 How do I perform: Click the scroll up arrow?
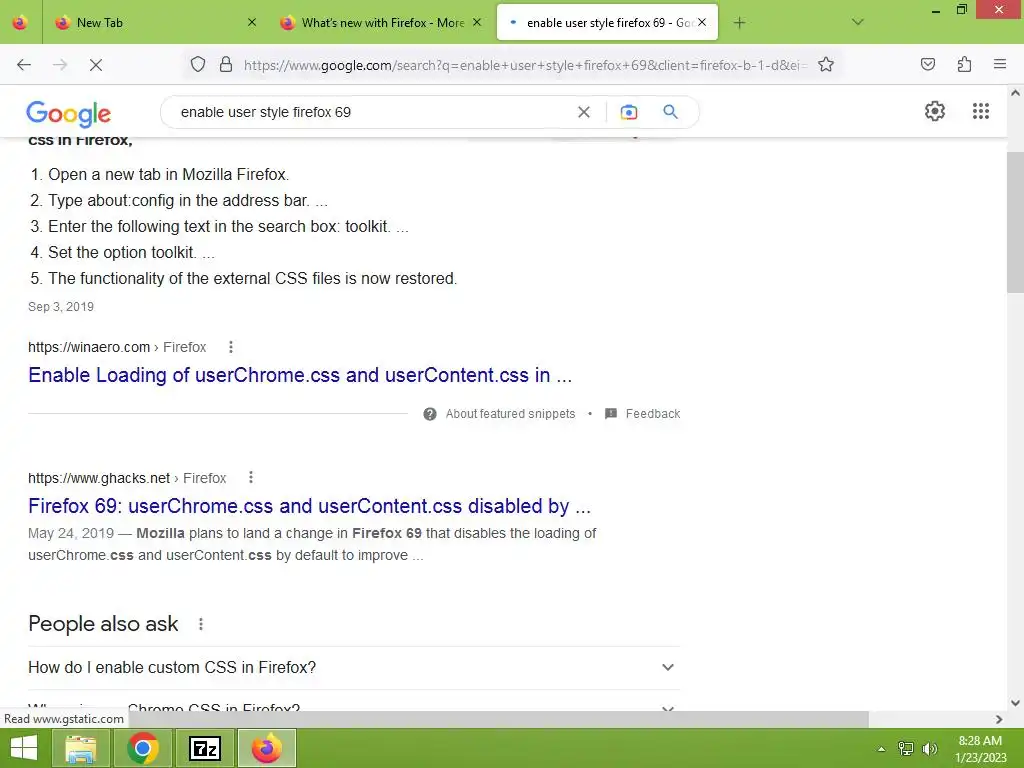point(1015,93)
